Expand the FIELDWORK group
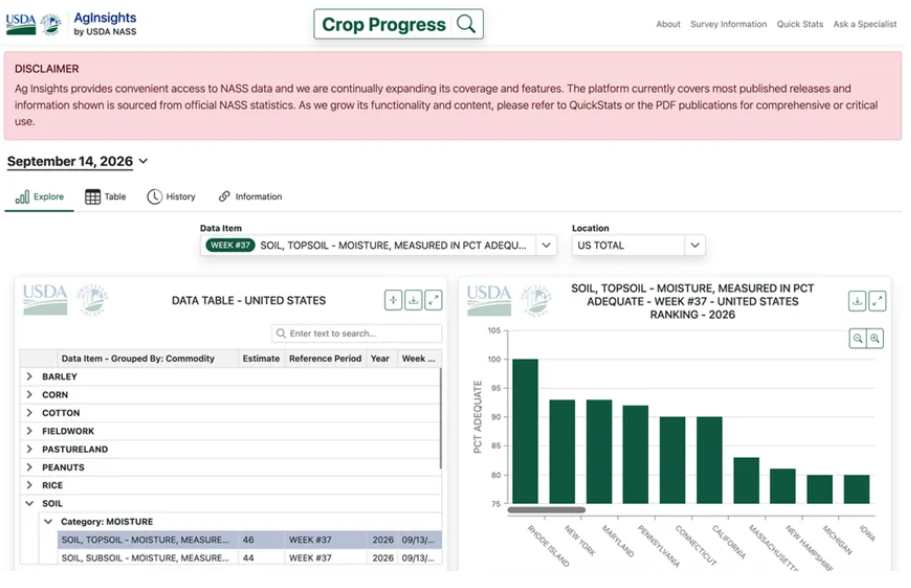The width and height of the screenshot is (911, 588). click(x=29, y=431)
